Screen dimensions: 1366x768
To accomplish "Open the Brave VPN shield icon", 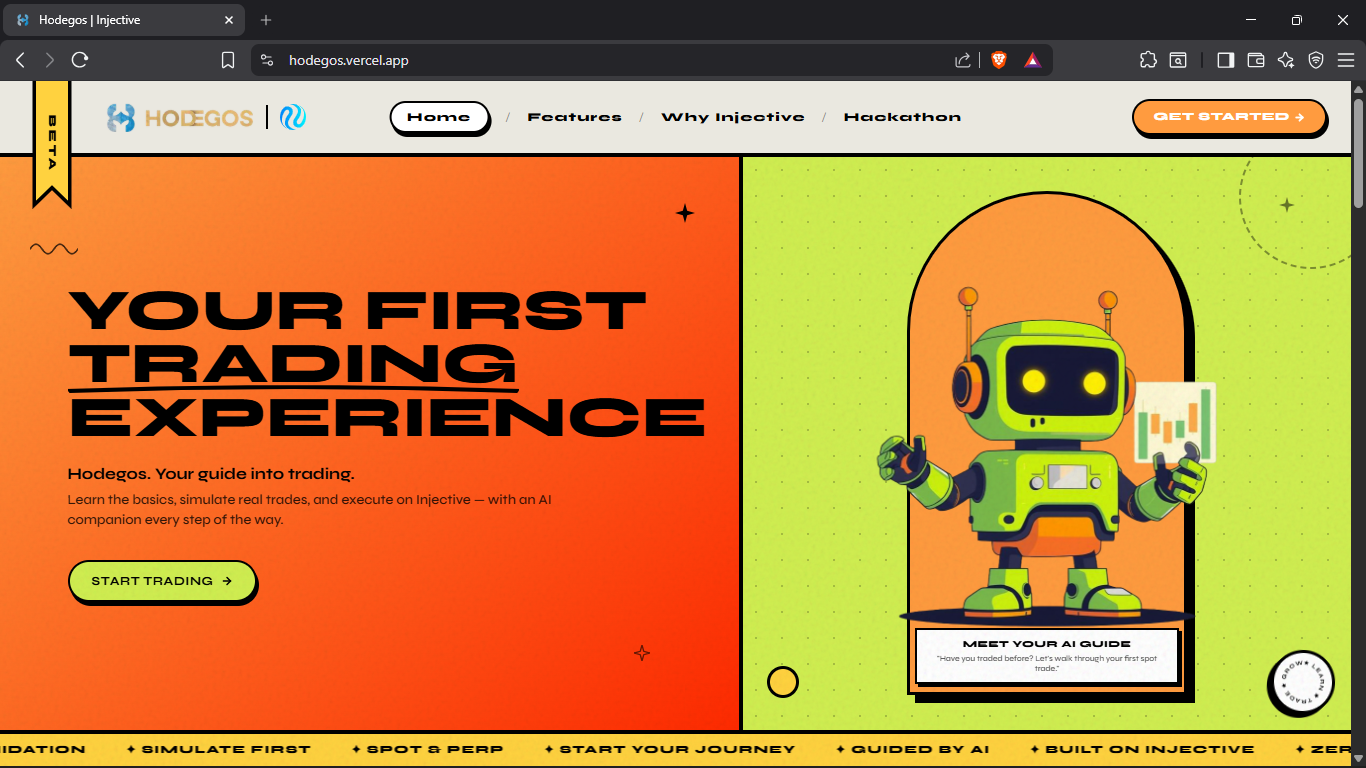I will [x=1316, y=60].
